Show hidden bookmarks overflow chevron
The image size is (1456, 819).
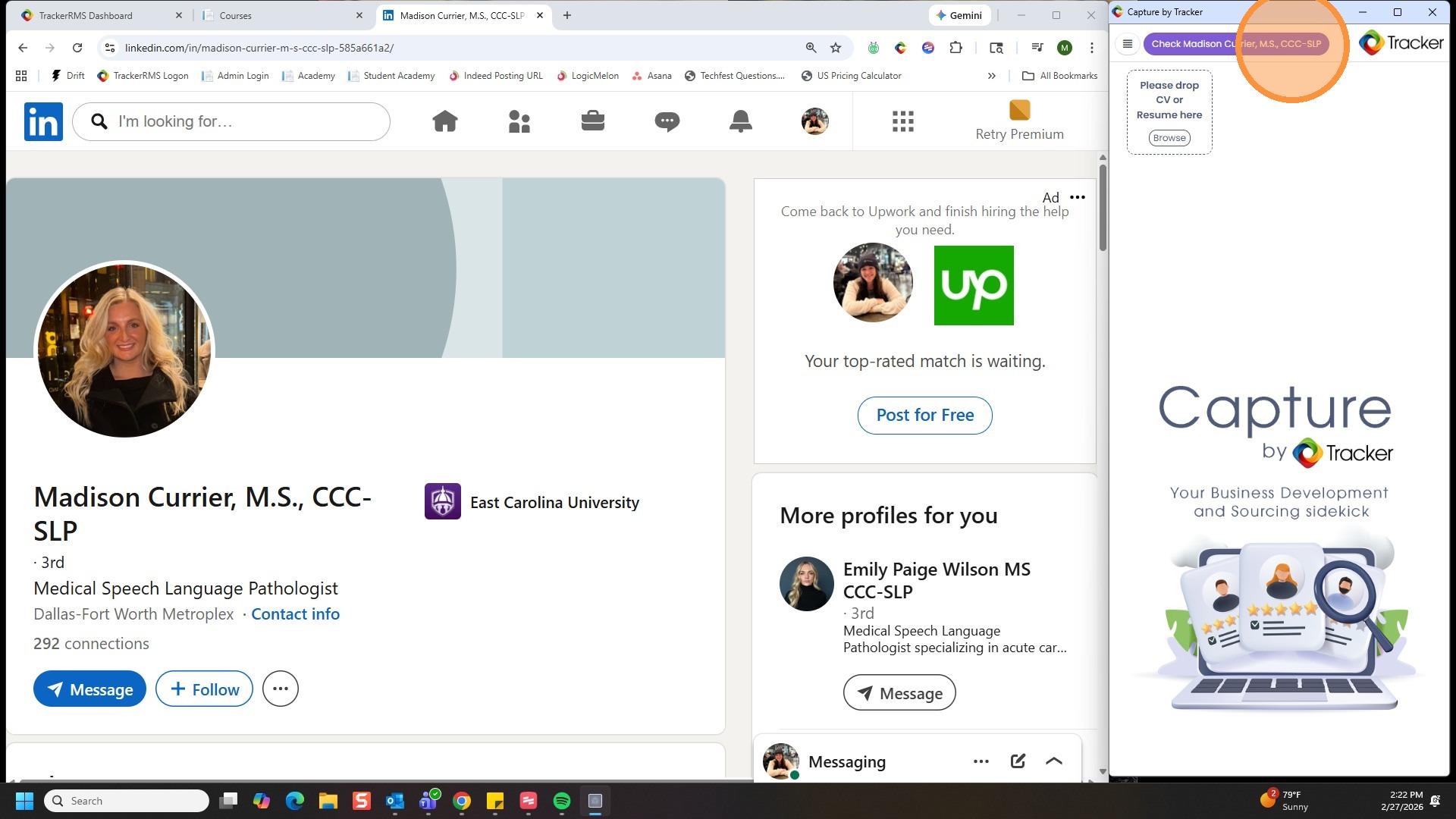991,76
